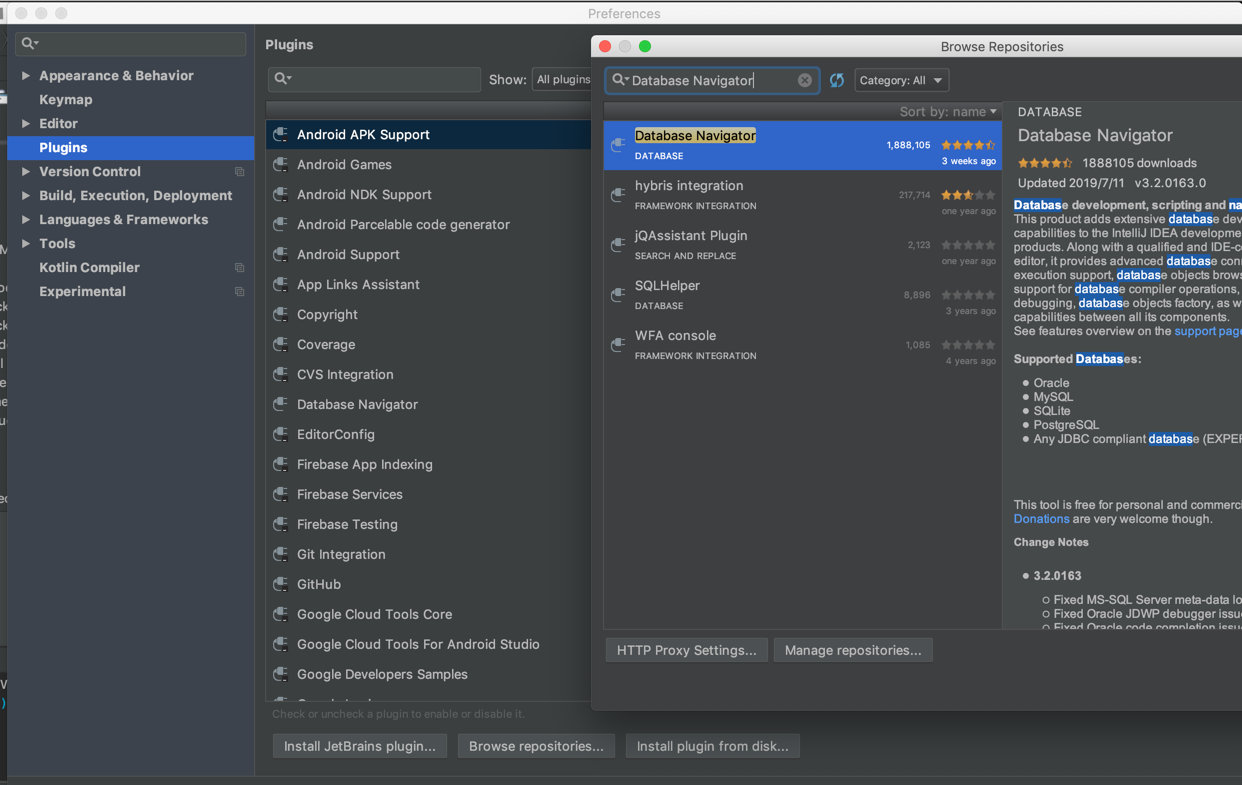The image size is (1242, 785).
Task: Click the Android Games plugin icon
Action: pos(281,165)
